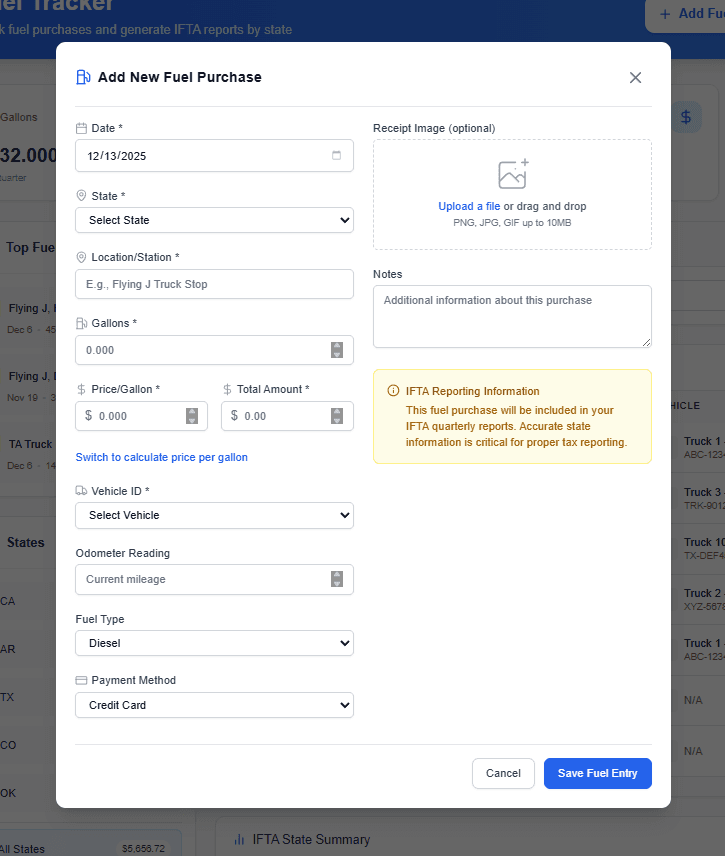Image resolution: width=725 pixels, height=856 pixels.
Task: Click the image upload icon in Receipt area
Action: (512, 172)
